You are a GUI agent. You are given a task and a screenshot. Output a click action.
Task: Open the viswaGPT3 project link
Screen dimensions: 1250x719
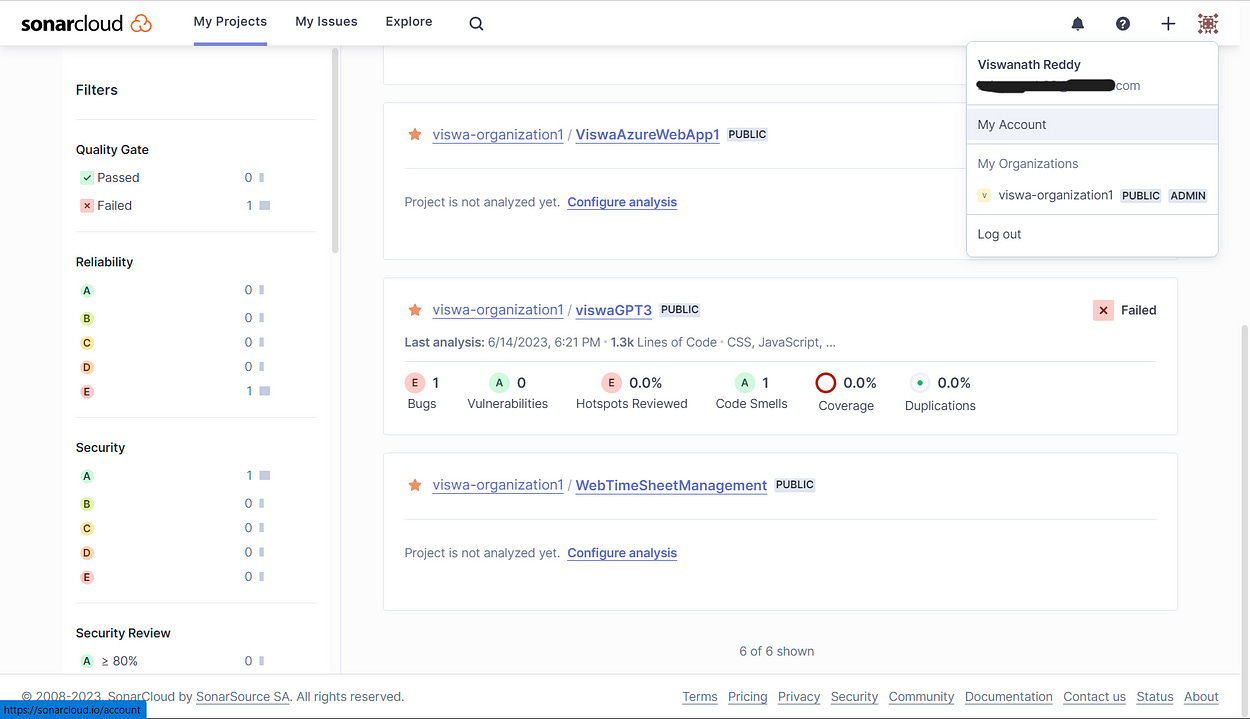click(x=614, y=310)
